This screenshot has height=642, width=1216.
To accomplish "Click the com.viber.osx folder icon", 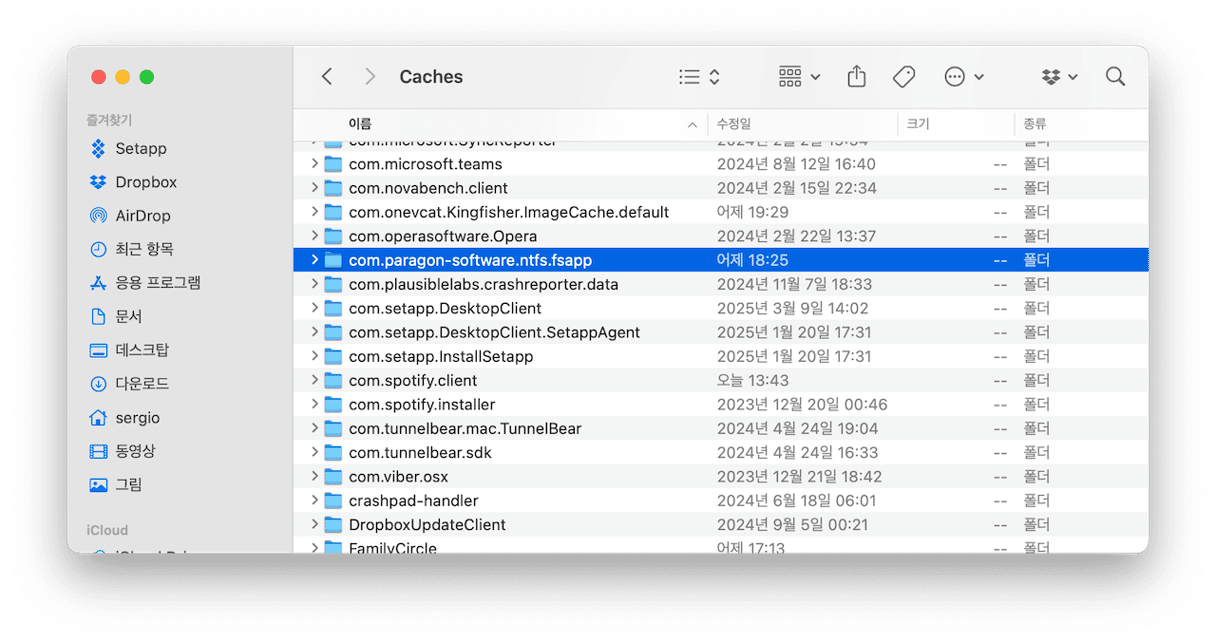I will point(333,476).
